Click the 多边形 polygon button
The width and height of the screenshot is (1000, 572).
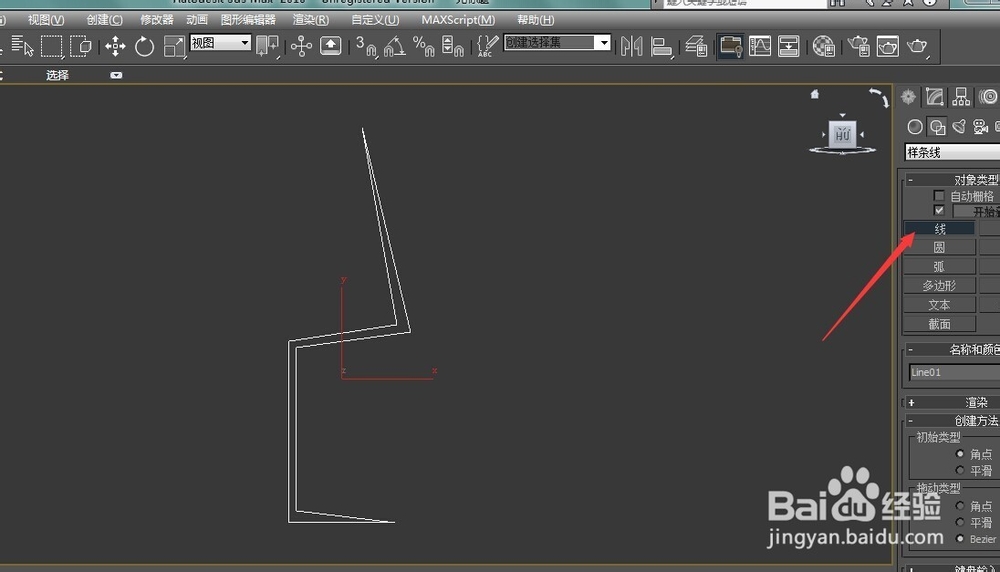click(x=939, y=286)
